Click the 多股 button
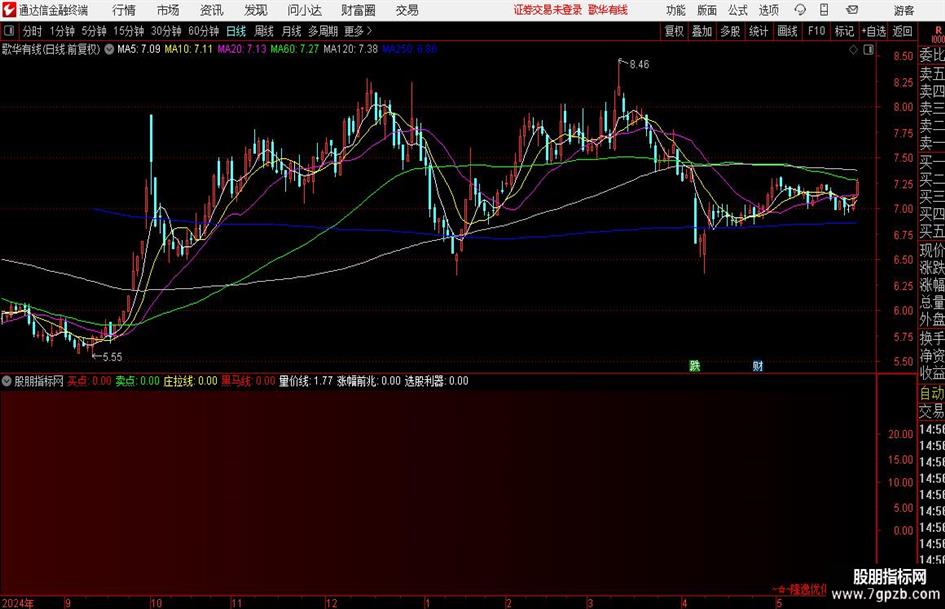945x609 pixels. click(730, 31)
